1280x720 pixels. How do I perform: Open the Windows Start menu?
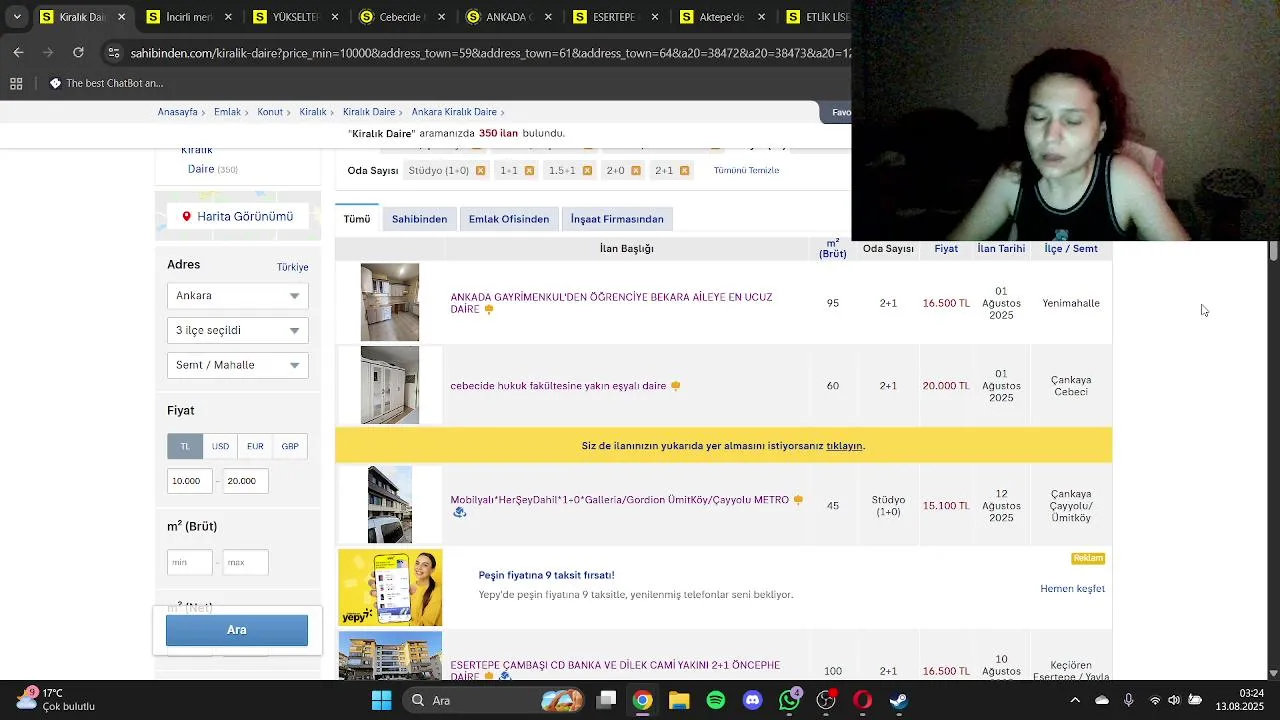(381, 700)
